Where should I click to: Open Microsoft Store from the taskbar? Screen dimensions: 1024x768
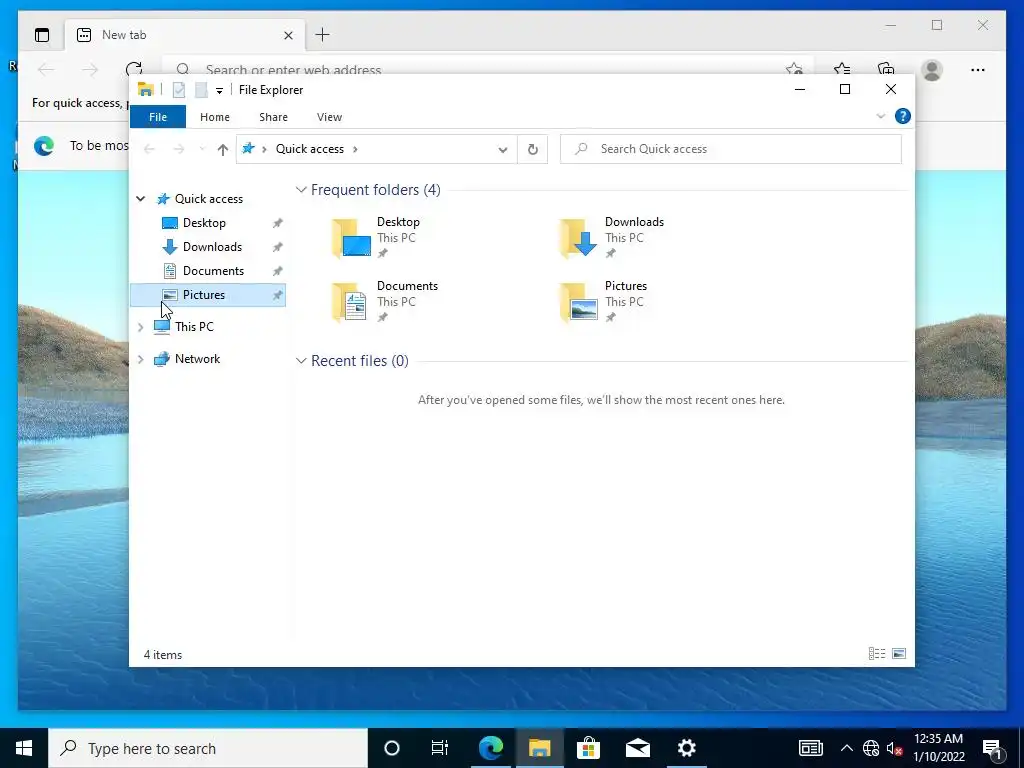(x=588, y=748)
